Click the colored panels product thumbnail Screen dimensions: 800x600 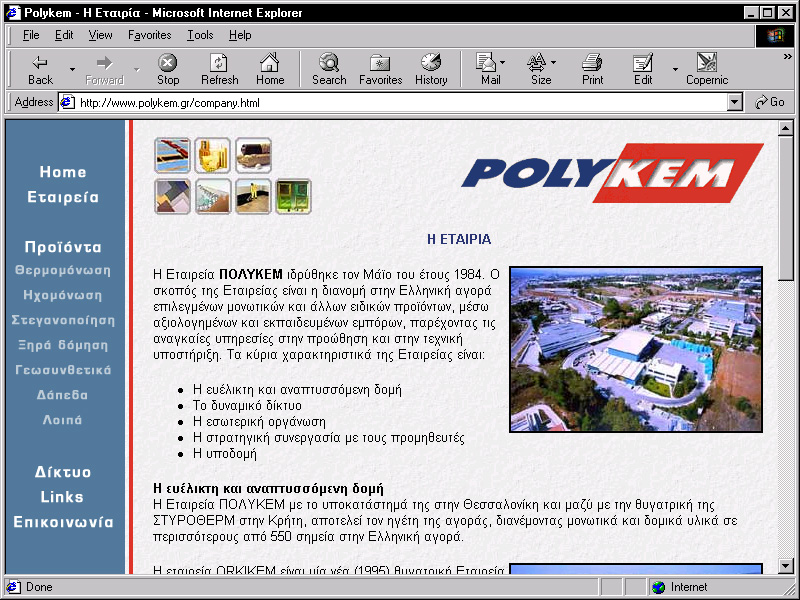(172, 196)
